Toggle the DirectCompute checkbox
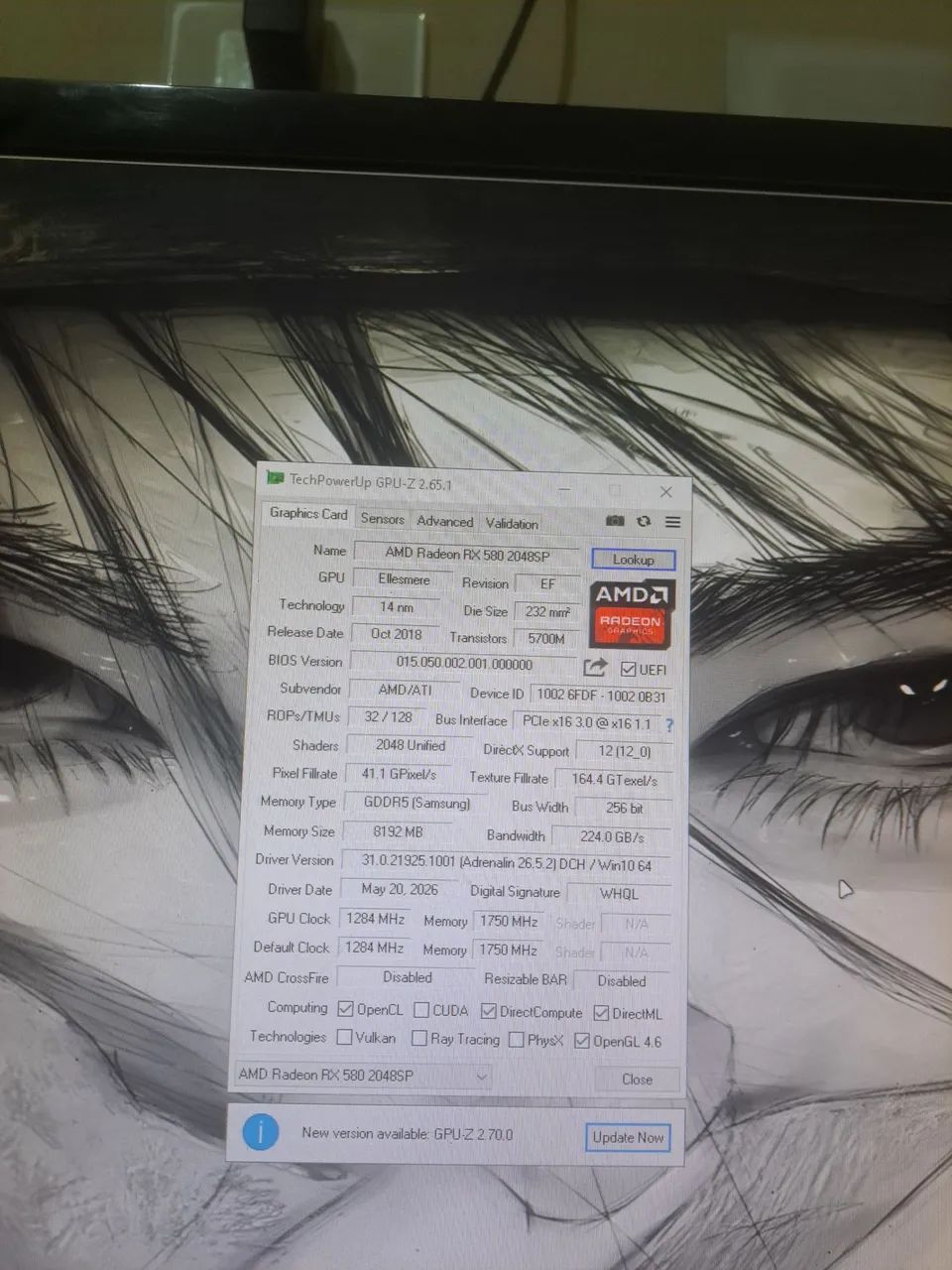Viewport: 952px width, 1270px height. coord(488,1012)
